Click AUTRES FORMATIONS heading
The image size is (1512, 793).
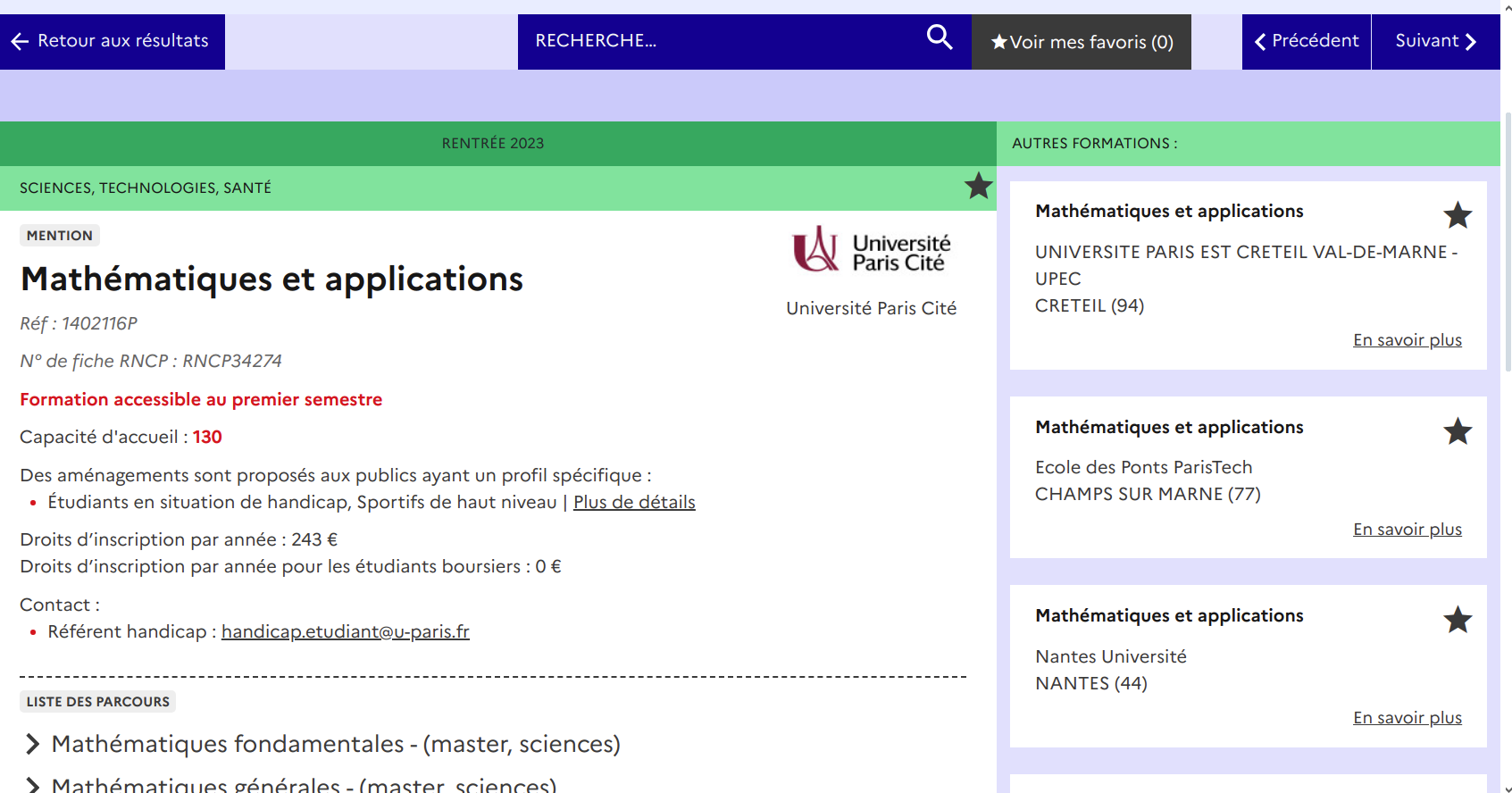[x=1095, y=144]
